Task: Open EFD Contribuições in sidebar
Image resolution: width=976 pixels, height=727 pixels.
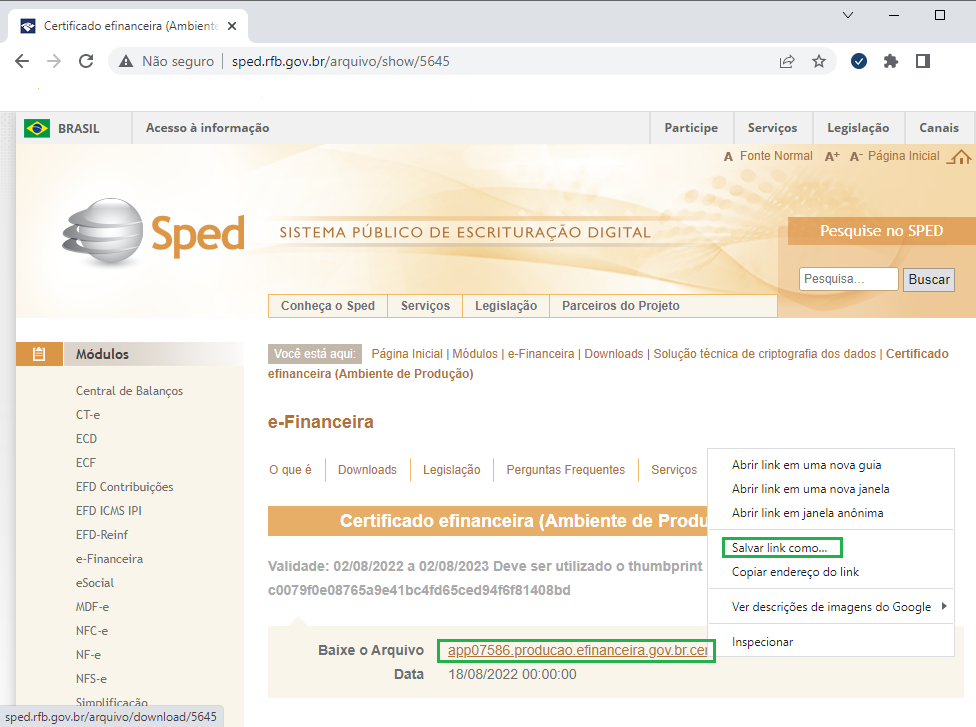Action: [x=124, y=487]
